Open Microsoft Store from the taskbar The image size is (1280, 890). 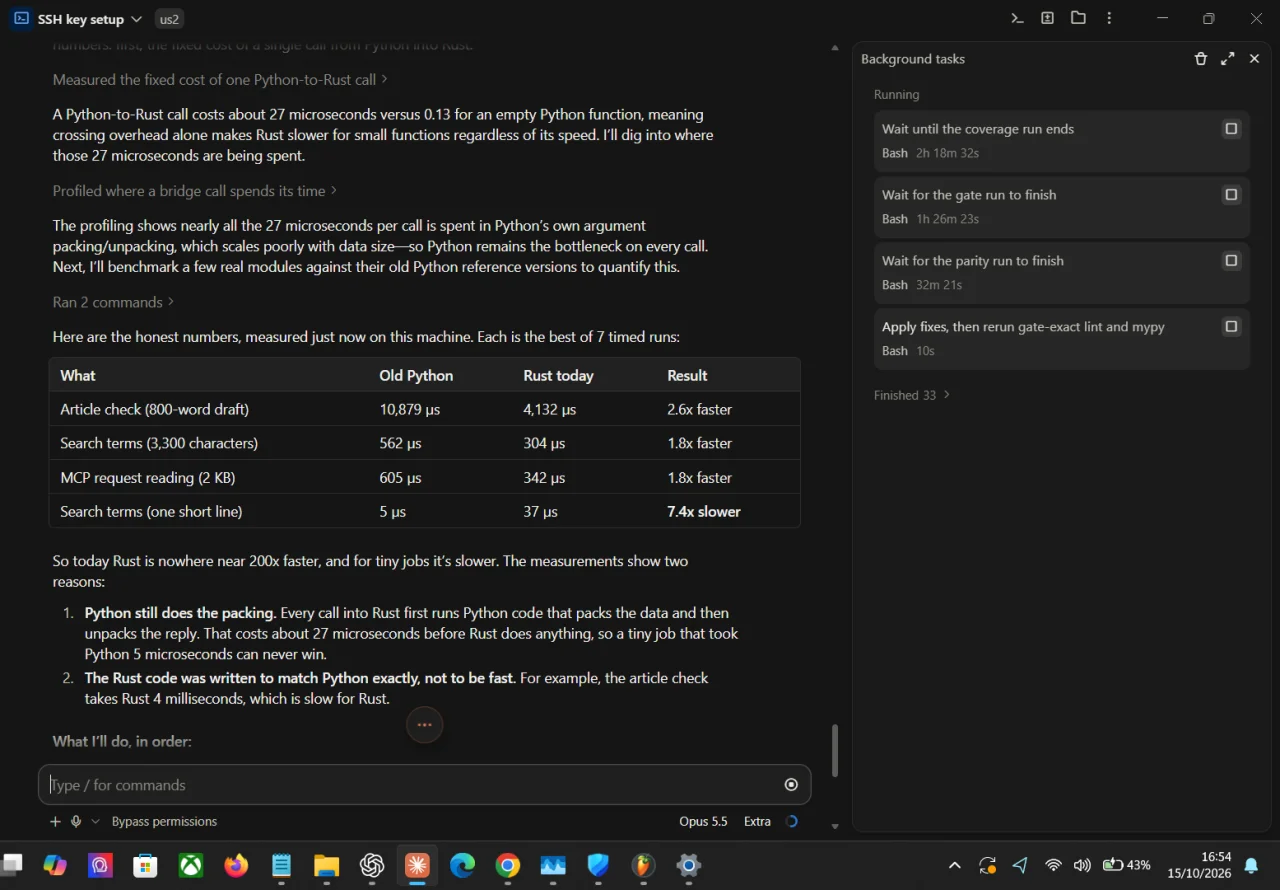pyautogui.click(x=146, y=865)
